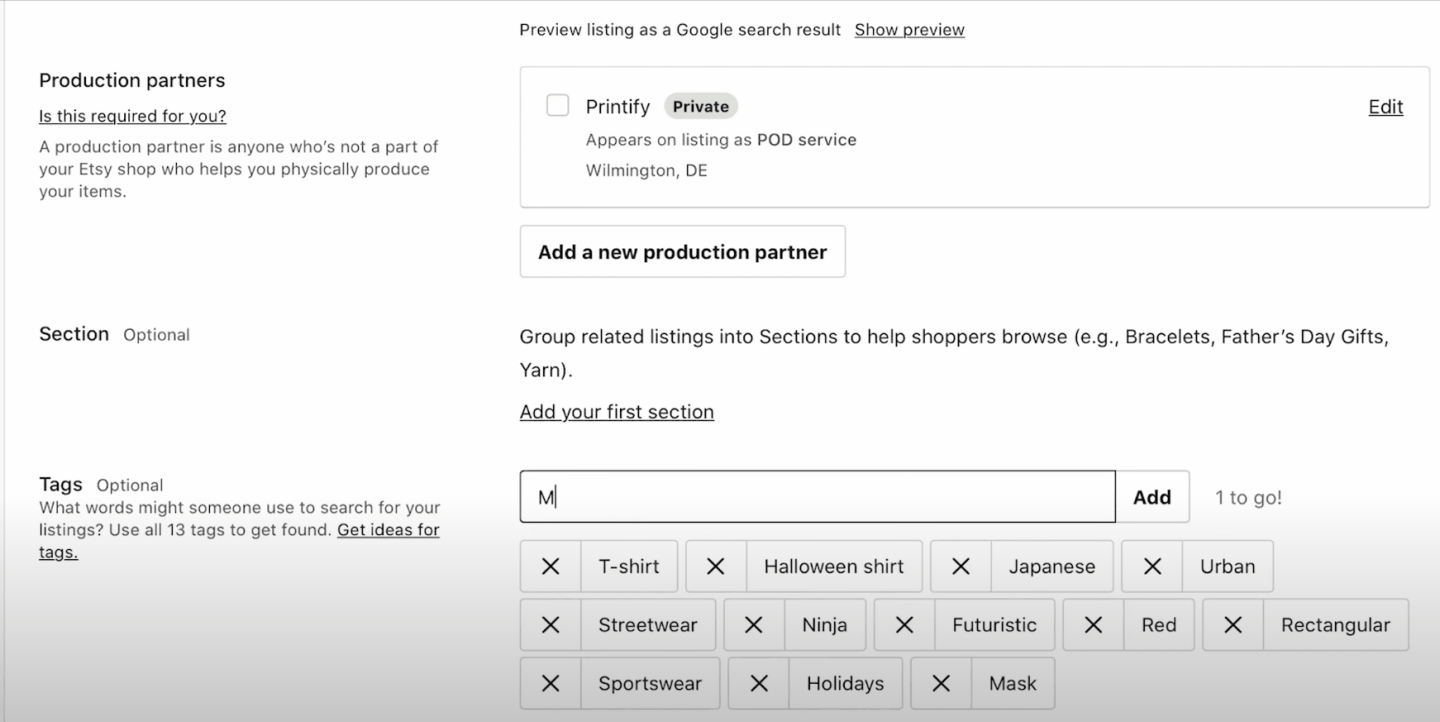
Task: Remove the Japanese tag
Action: click(961, 566)
